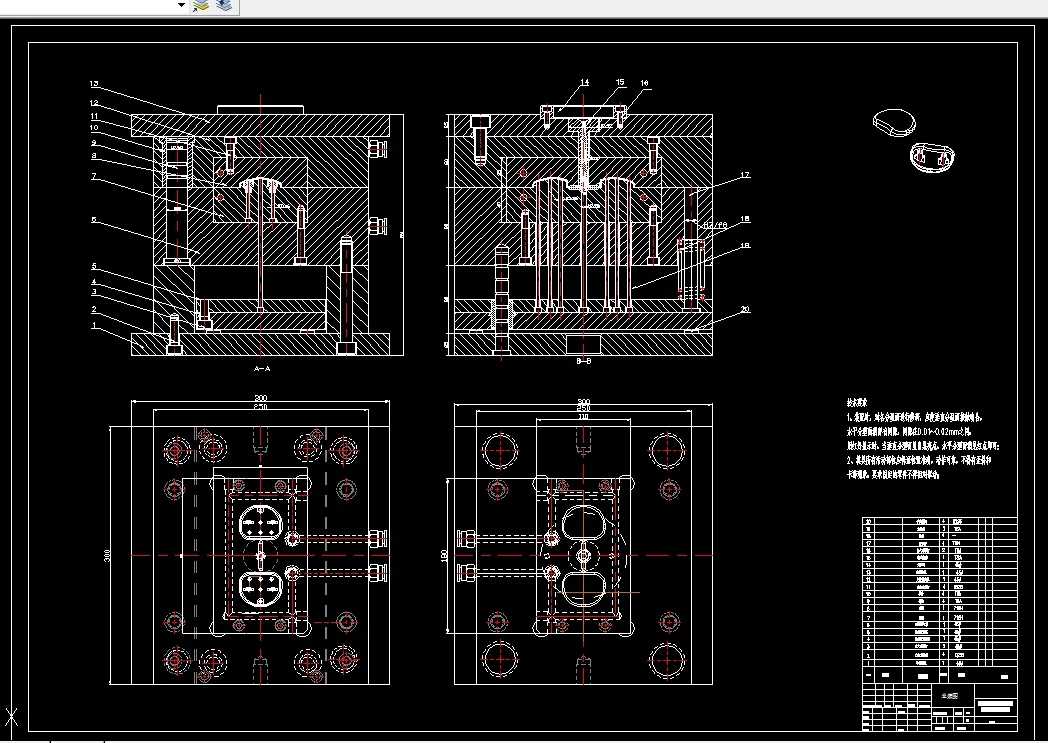Click the Make Object's Layer Current icon
Image resolution: width=1048 pixels, height=743 pixels.
tap(201, 6)
